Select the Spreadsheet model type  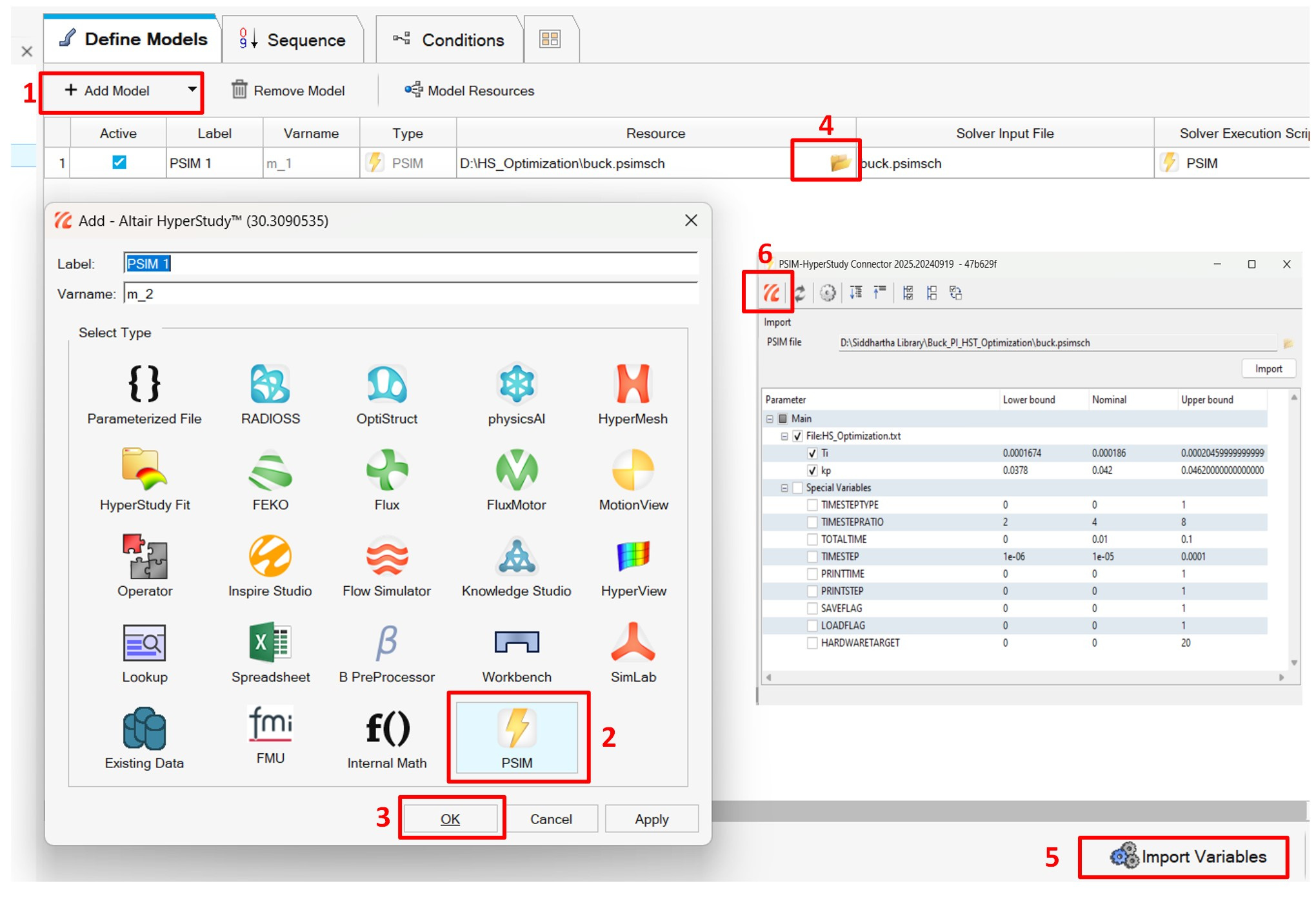pyautogui.click(x=270, y=652)
